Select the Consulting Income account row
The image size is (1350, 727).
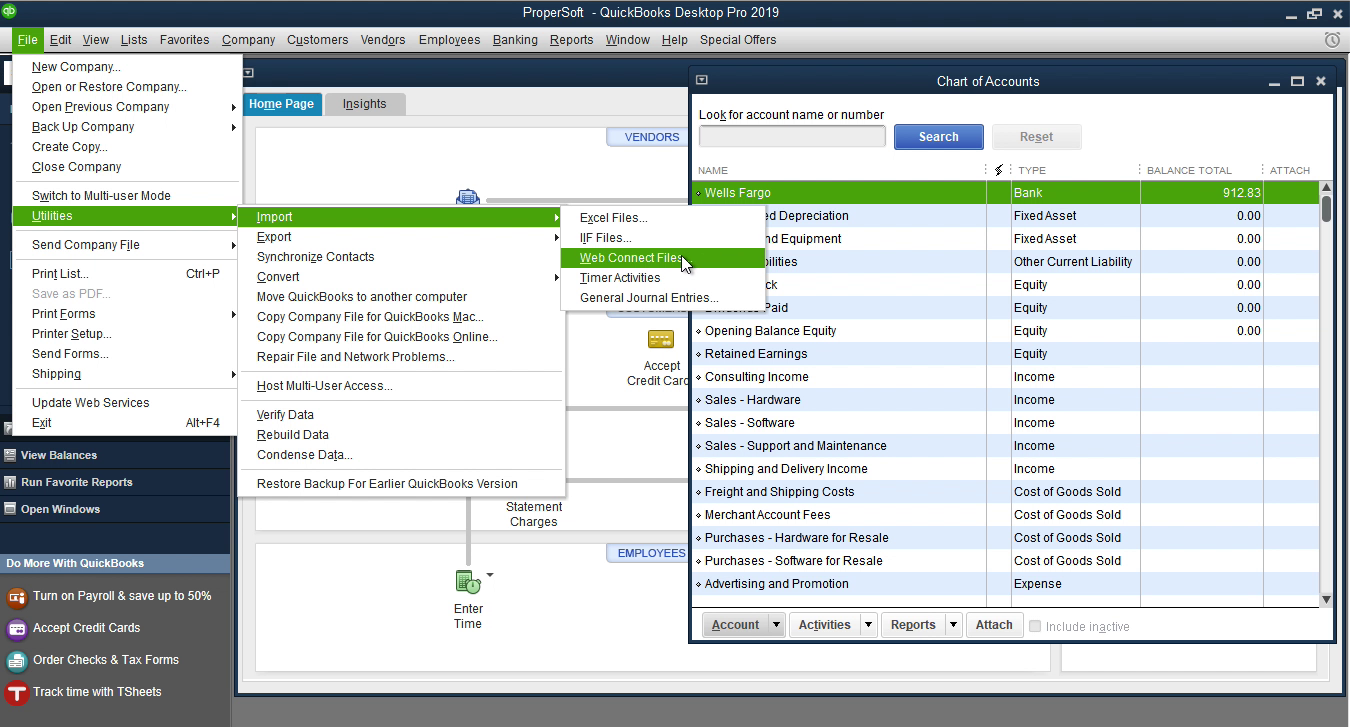tap(1005, 377)
